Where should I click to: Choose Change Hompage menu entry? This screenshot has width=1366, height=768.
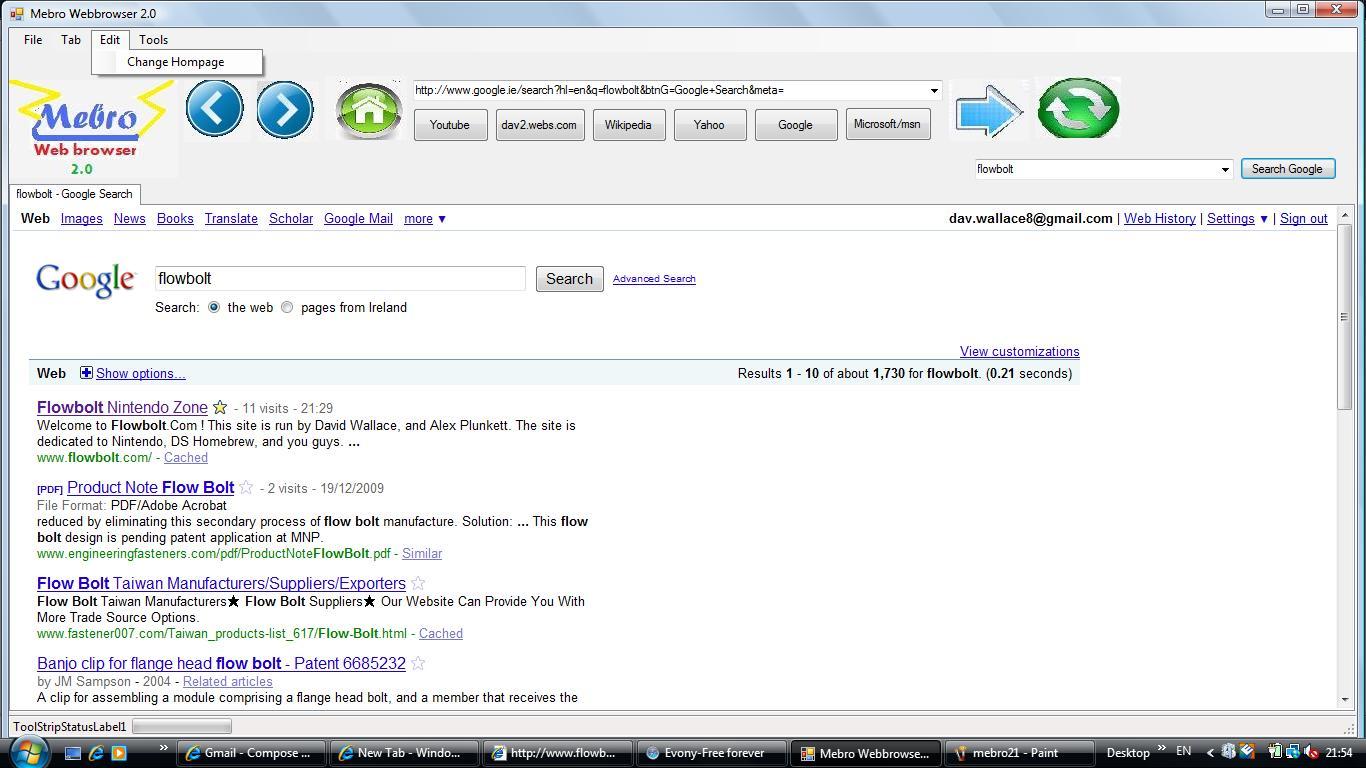pos(176,62)
